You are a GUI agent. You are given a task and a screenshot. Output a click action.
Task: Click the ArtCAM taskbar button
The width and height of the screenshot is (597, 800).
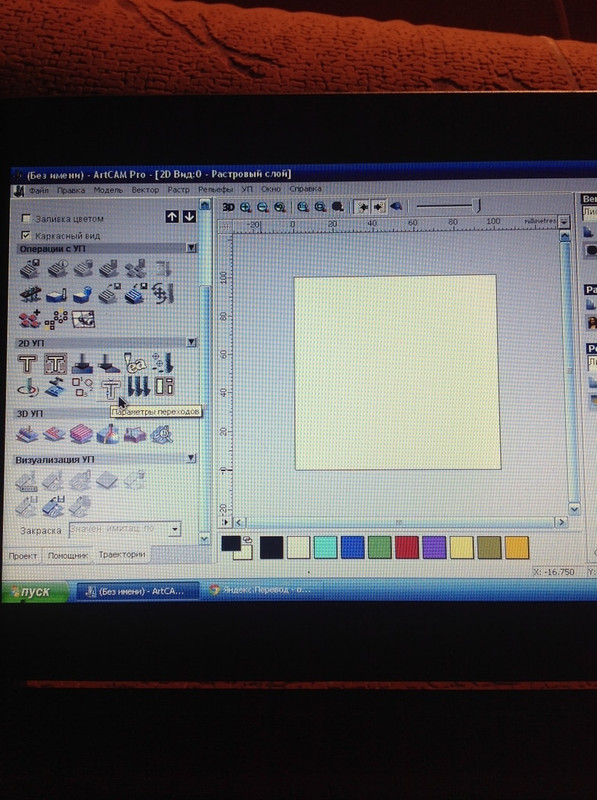coord(137,591)
